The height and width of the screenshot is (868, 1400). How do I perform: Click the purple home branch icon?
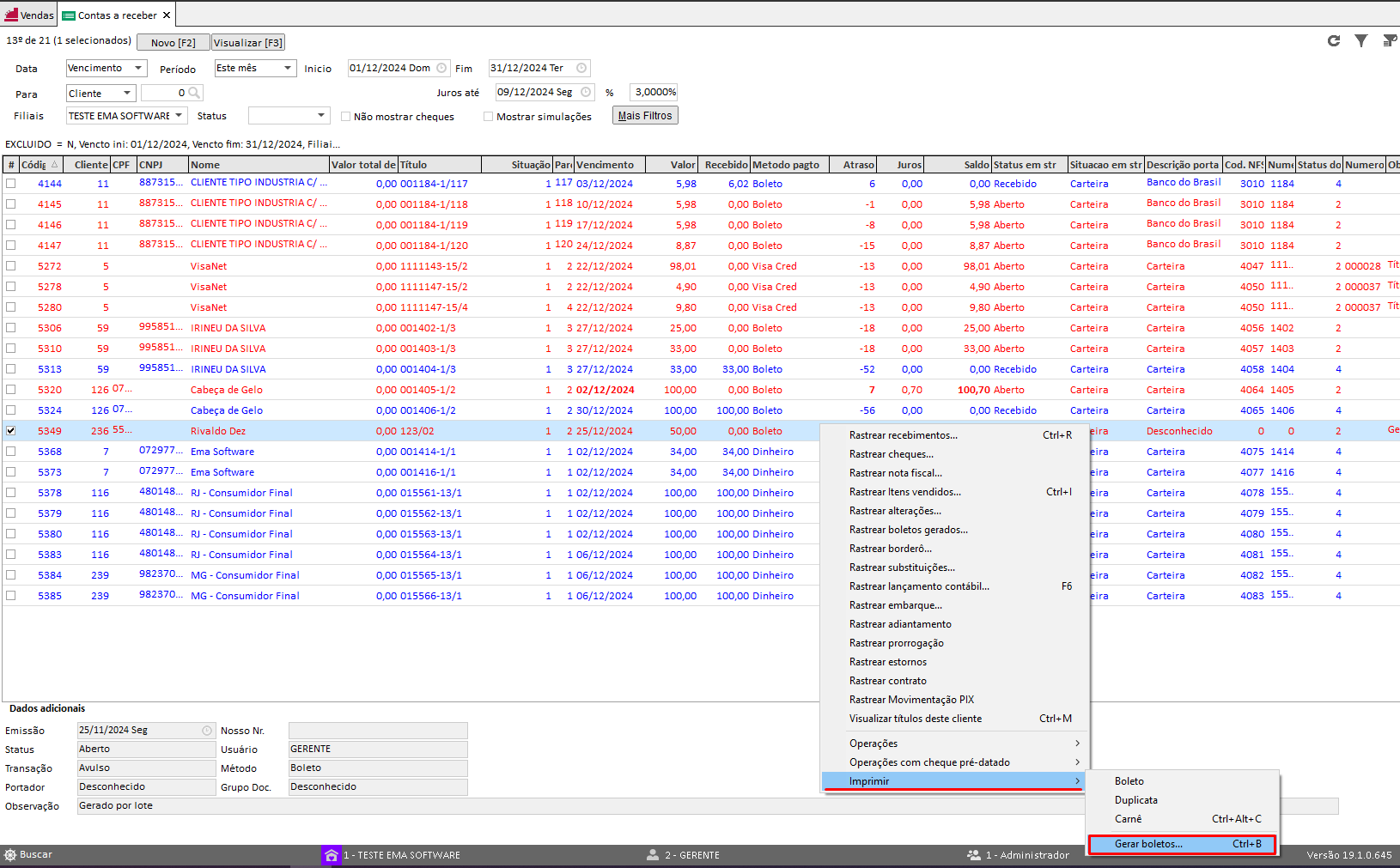pos(331,855)
